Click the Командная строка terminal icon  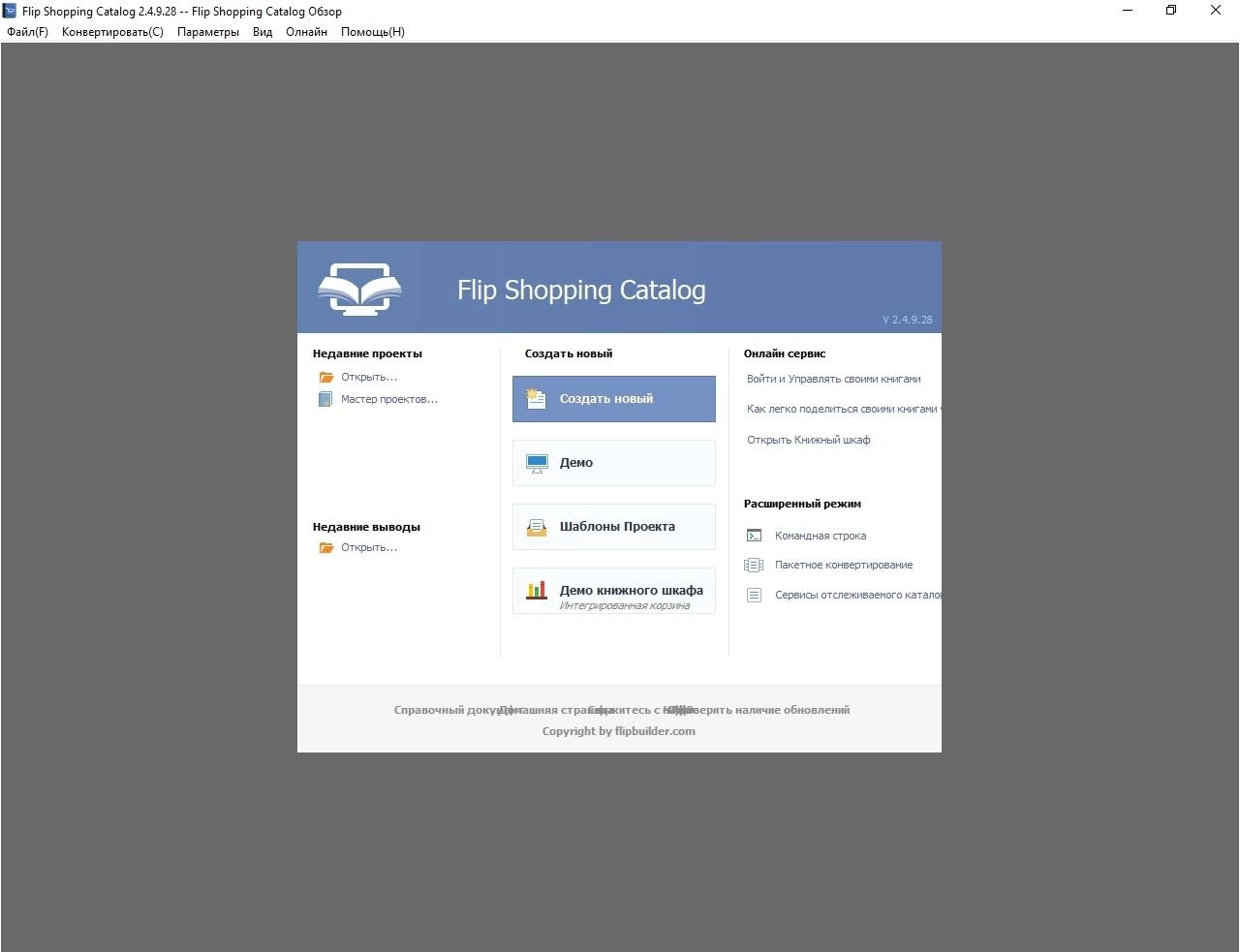754,536
